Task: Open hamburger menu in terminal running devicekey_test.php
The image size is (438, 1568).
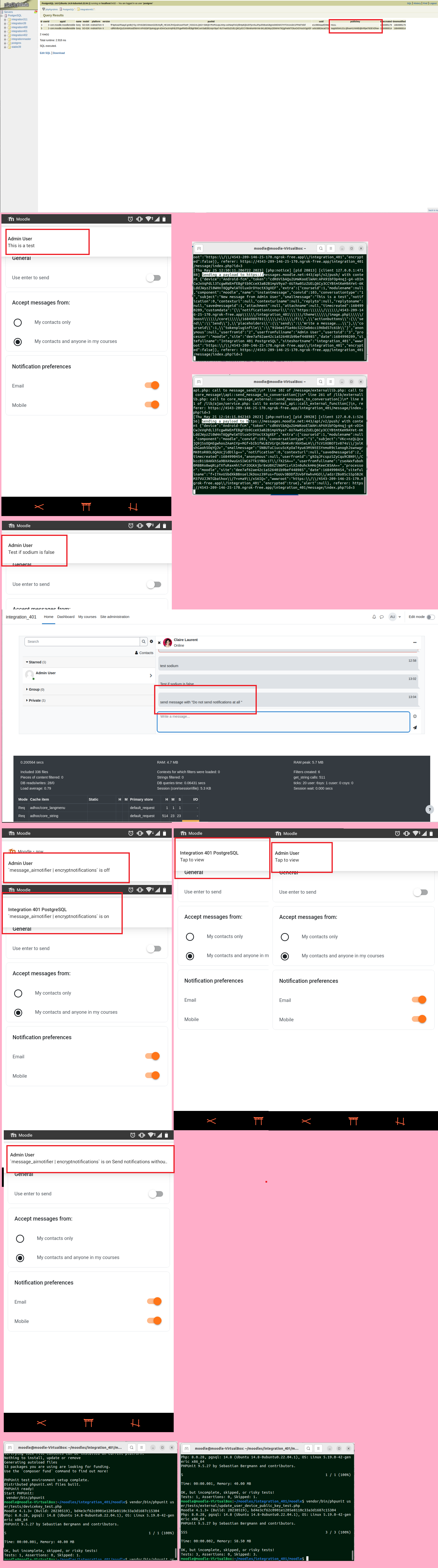Action: pos(141,1447)
